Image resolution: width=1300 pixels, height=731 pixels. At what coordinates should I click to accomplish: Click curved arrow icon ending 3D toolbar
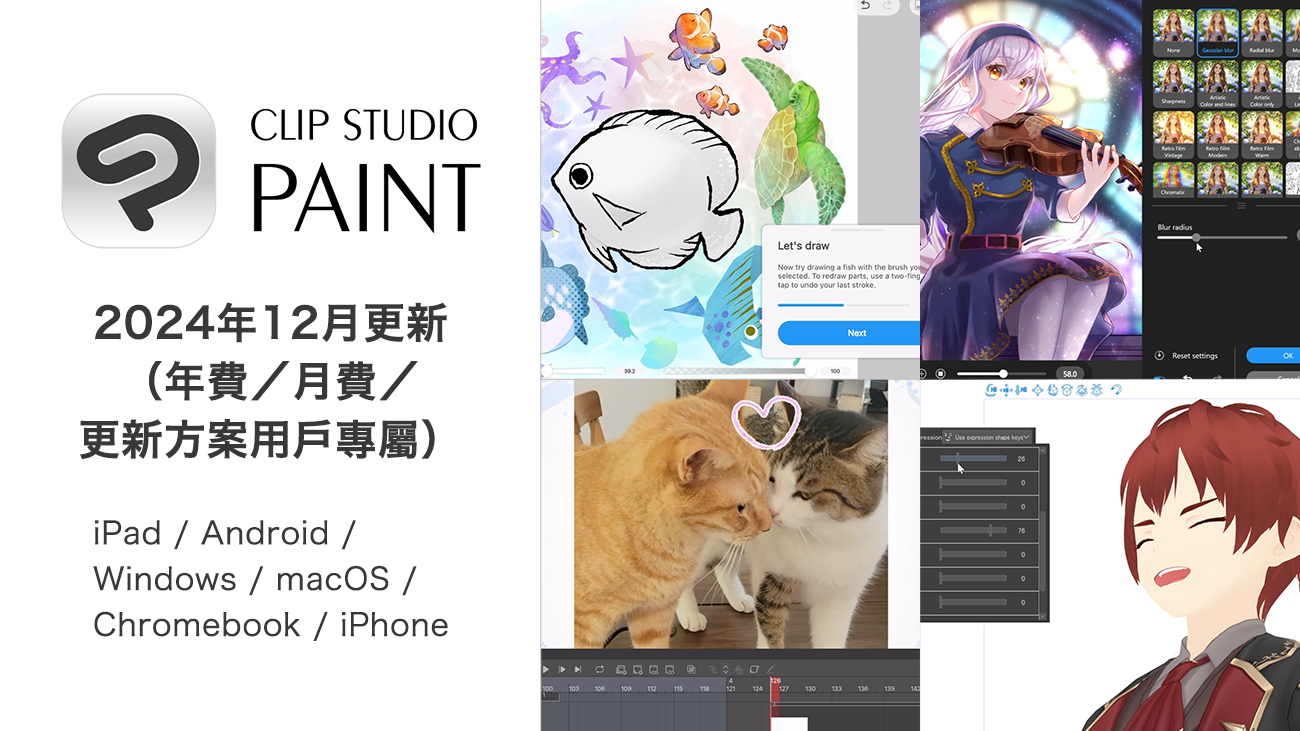pyautogui.click(x=1116, y=389)
